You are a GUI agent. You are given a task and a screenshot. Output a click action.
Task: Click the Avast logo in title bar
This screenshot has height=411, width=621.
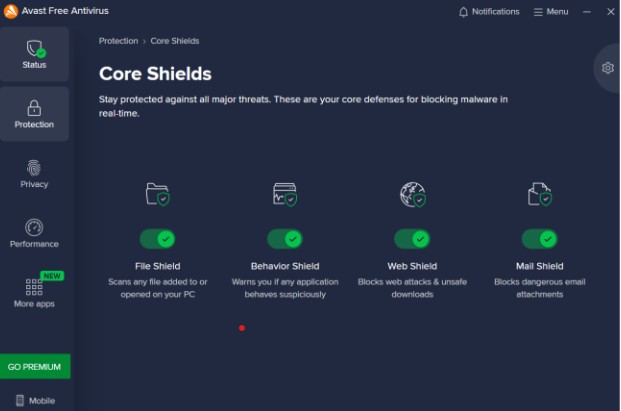point(11,11)
